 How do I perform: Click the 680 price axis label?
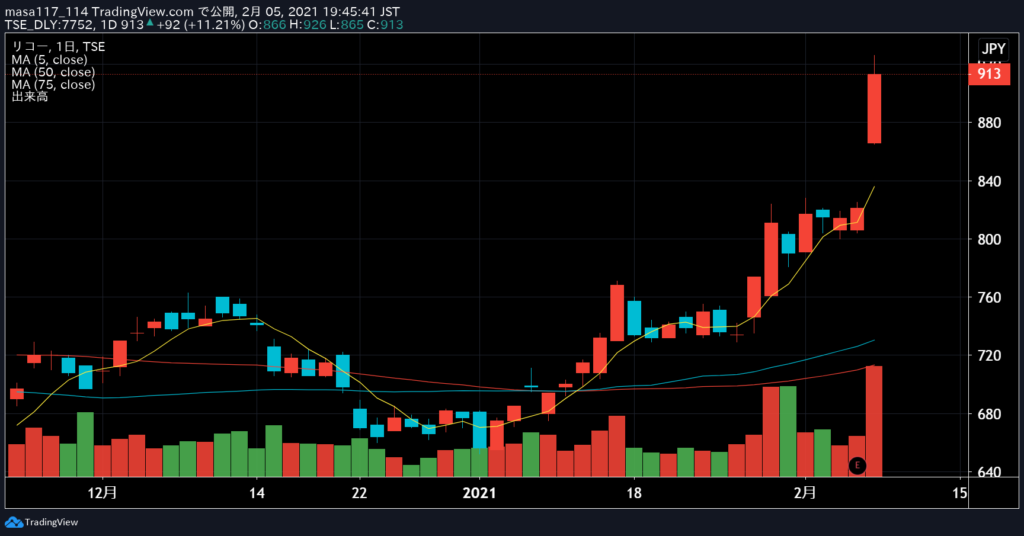click(x=989, y=414)
